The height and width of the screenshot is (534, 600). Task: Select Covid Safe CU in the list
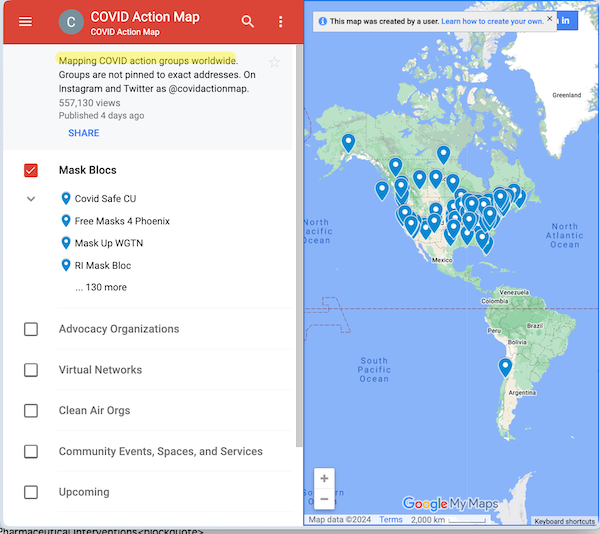(x=105, y=199)
